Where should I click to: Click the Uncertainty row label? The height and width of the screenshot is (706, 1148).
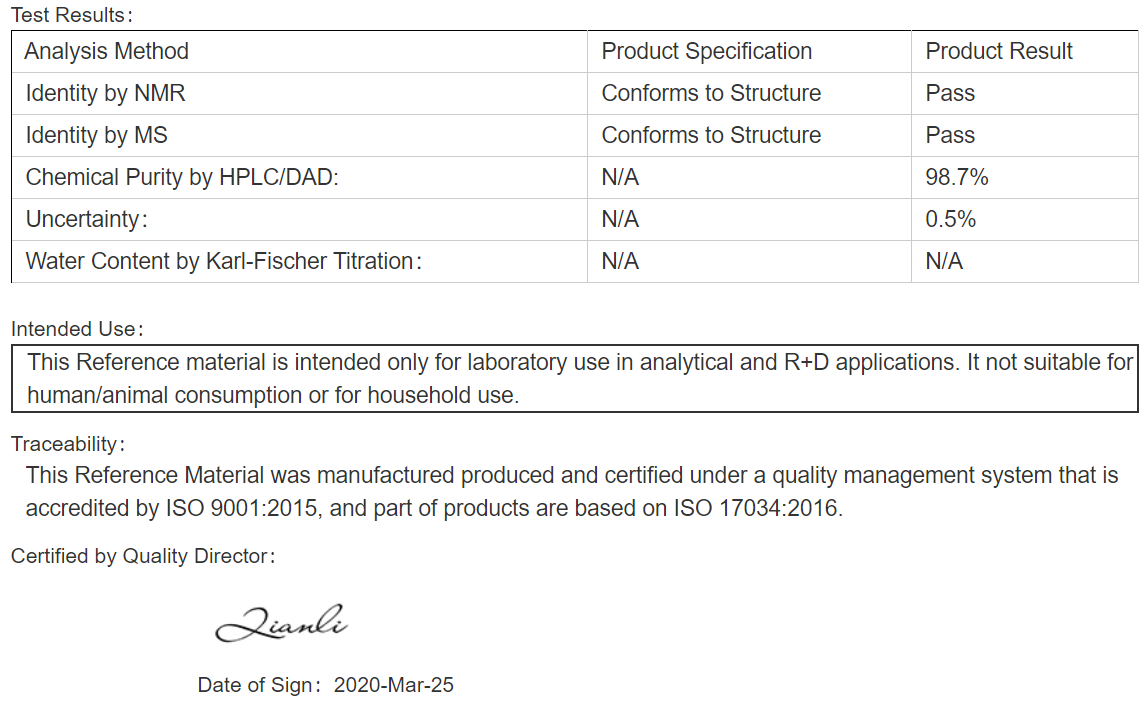(86, 219)
